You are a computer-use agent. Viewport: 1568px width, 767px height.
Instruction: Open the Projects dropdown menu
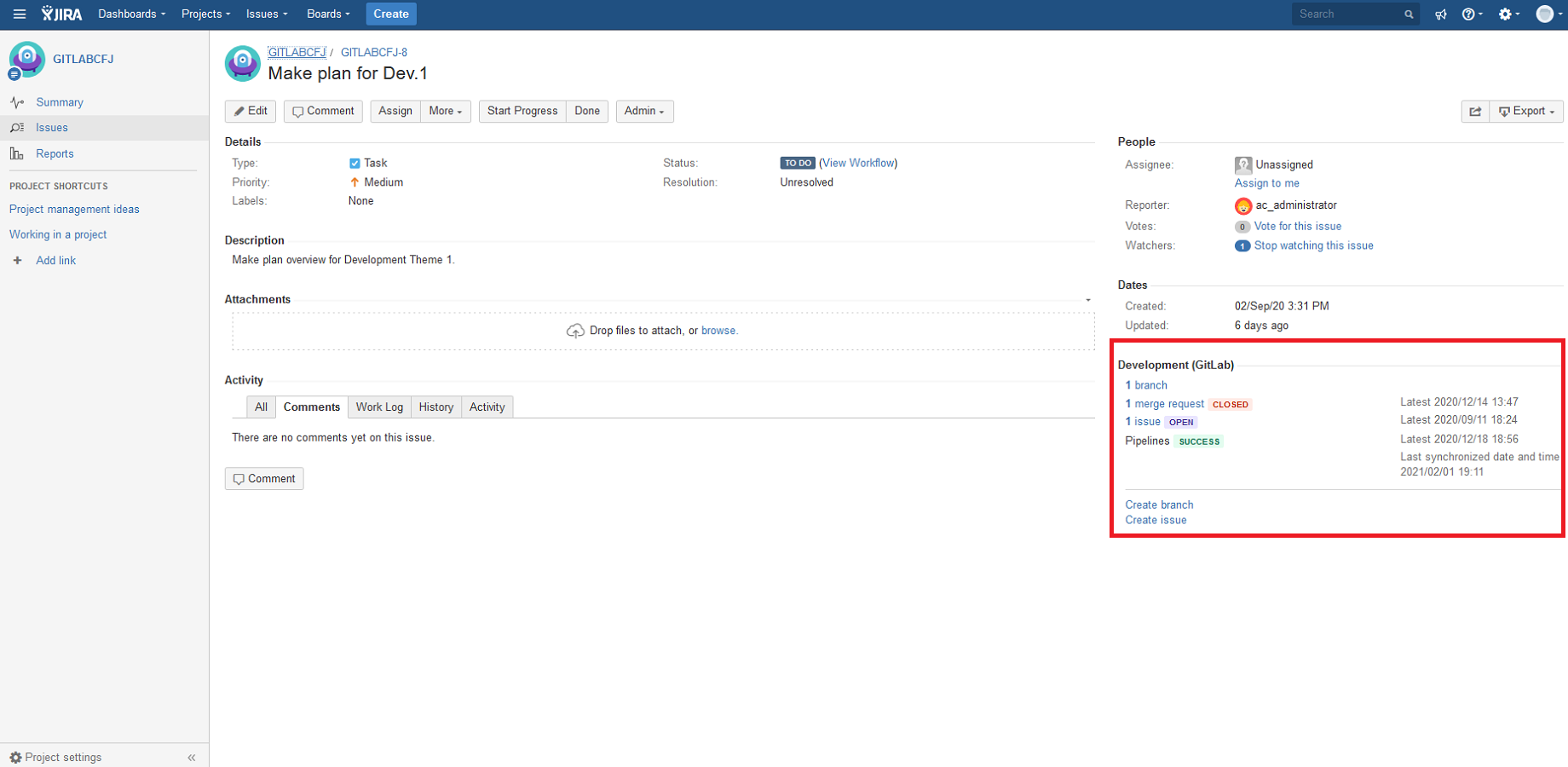point(205,14)
